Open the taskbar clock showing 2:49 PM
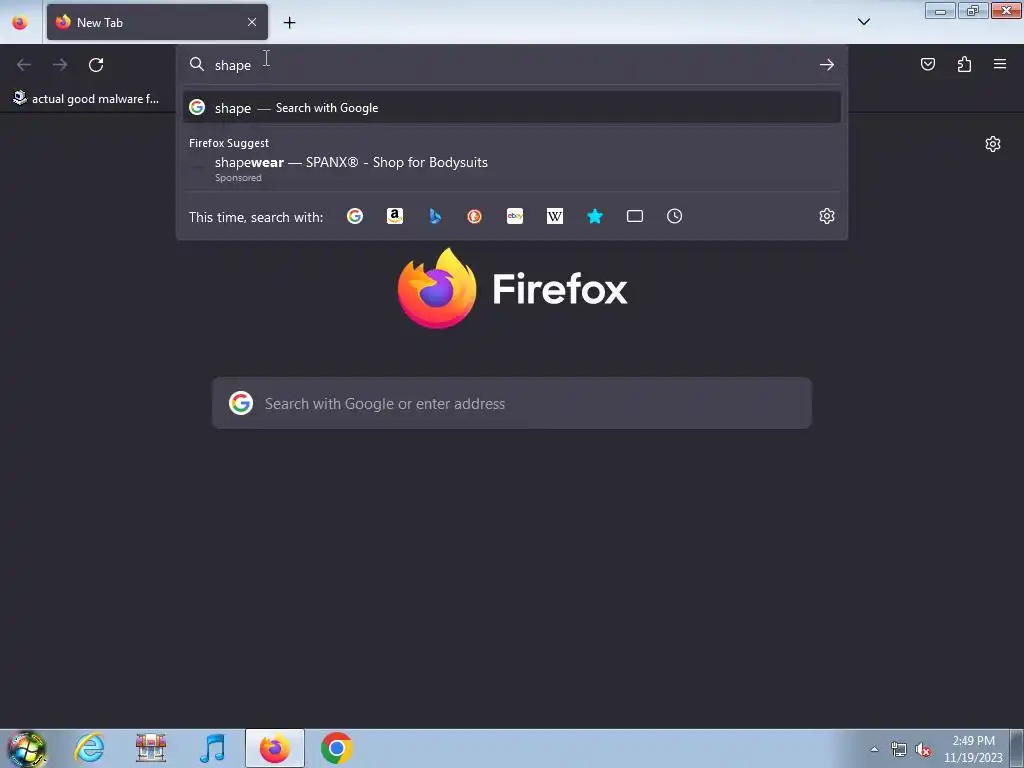This screenshot has height=768, width=1024. 973,749
